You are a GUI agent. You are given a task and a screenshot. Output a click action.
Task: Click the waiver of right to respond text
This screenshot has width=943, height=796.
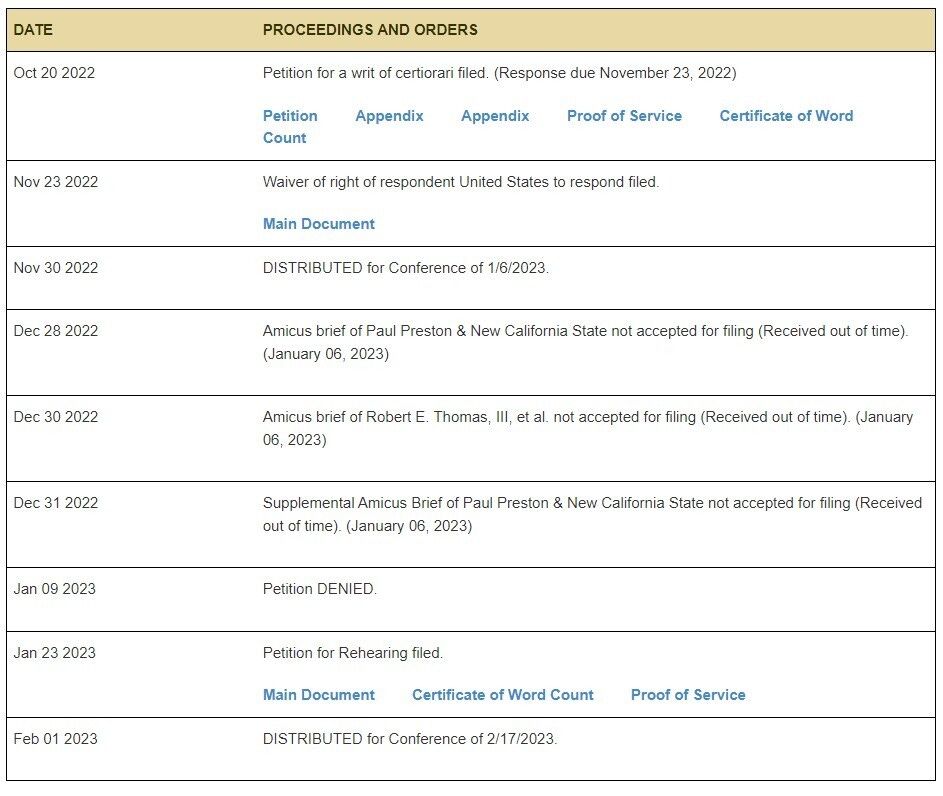coord(461,182)
